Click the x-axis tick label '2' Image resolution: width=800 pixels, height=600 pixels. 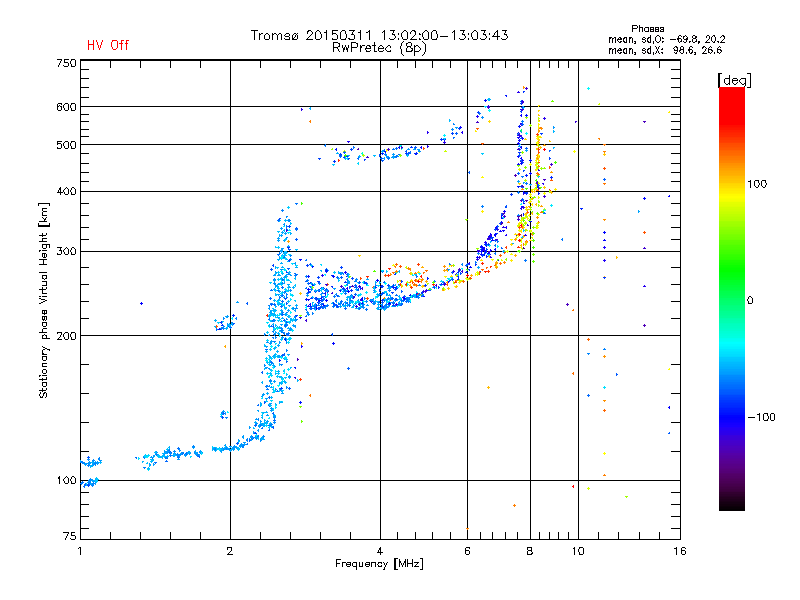pyautogui.click(x=230, y=551)
